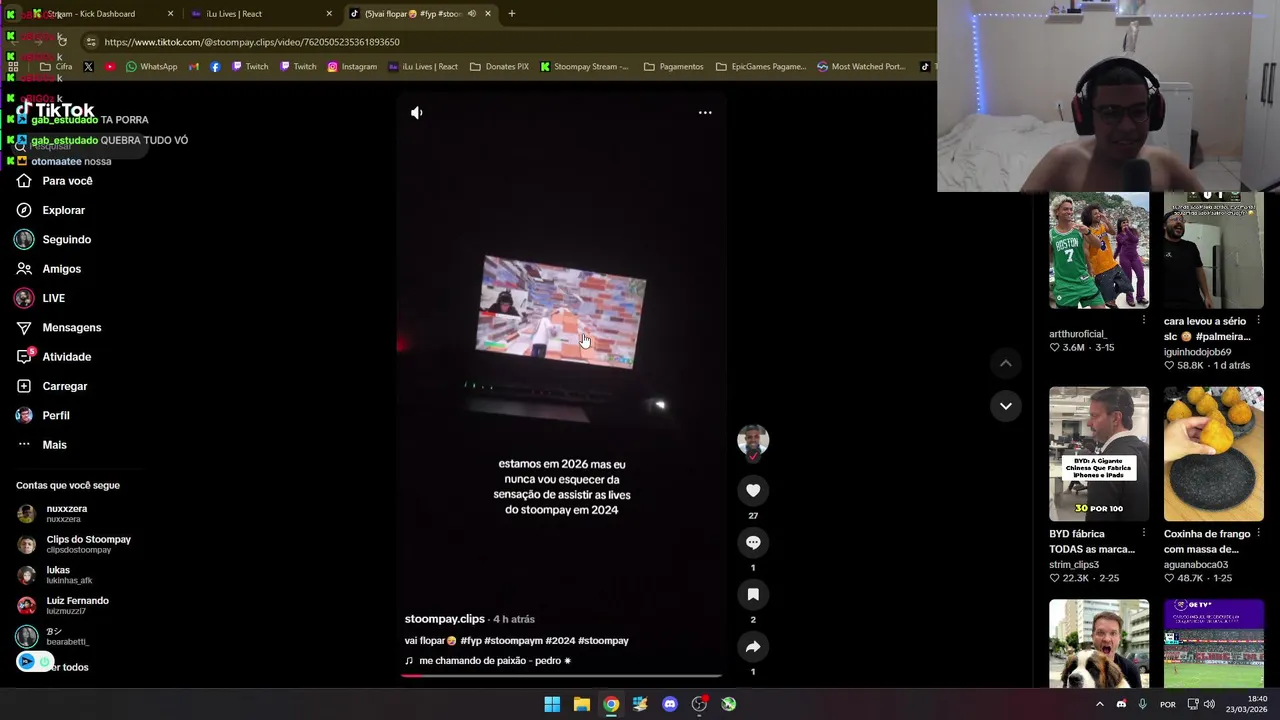Viewport: 1280px width, 720px height.
Task: Open the Donates PIX bookmark folder
Action: [x=499, y=67]
